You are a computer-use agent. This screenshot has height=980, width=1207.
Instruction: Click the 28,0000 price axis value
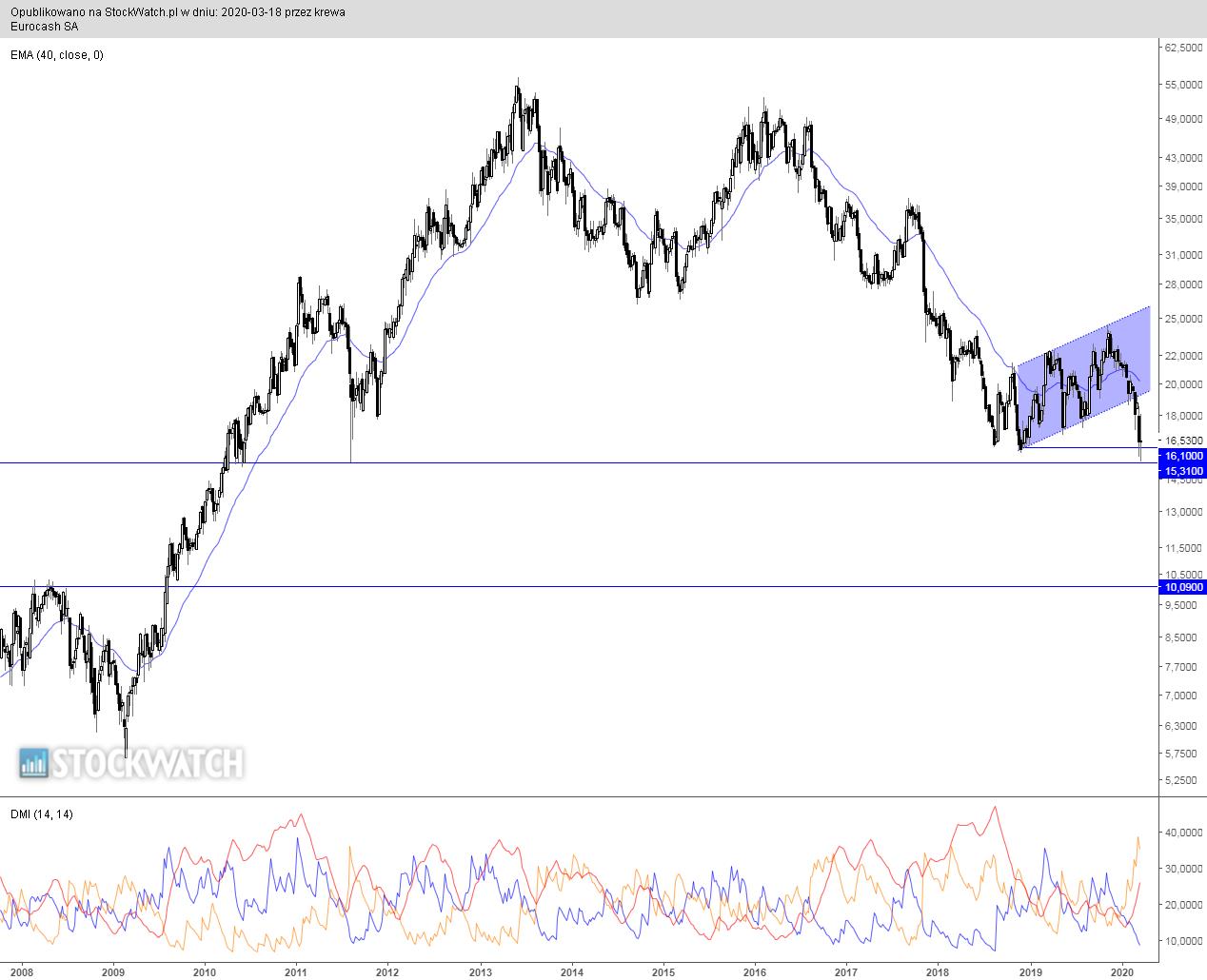pyautogui.click(x=1183, y=284)
